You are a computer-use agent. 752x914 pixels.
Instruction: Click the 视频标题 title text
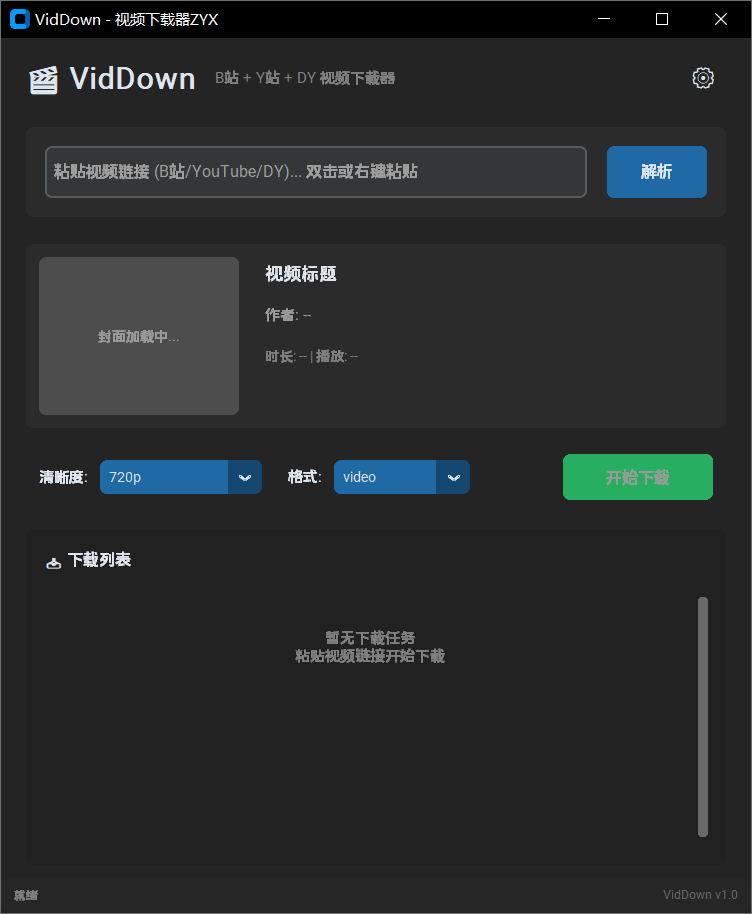(x=301, y=274)
